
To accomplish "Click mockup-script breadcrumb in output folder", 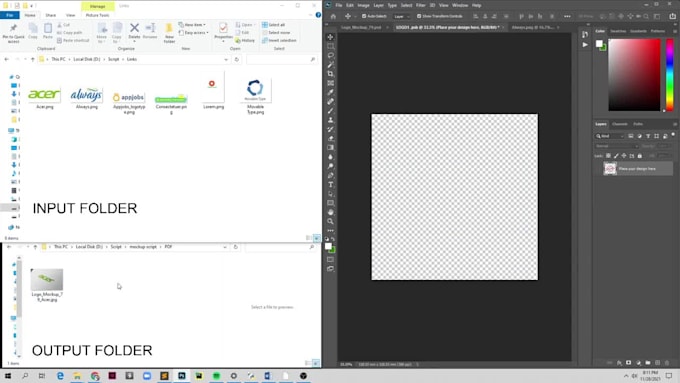I will (143, 247).
